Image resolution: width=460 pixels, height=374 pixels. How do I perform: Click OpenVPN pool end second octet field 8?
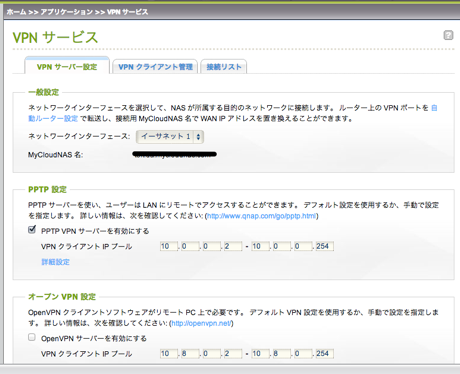[281, 354]
